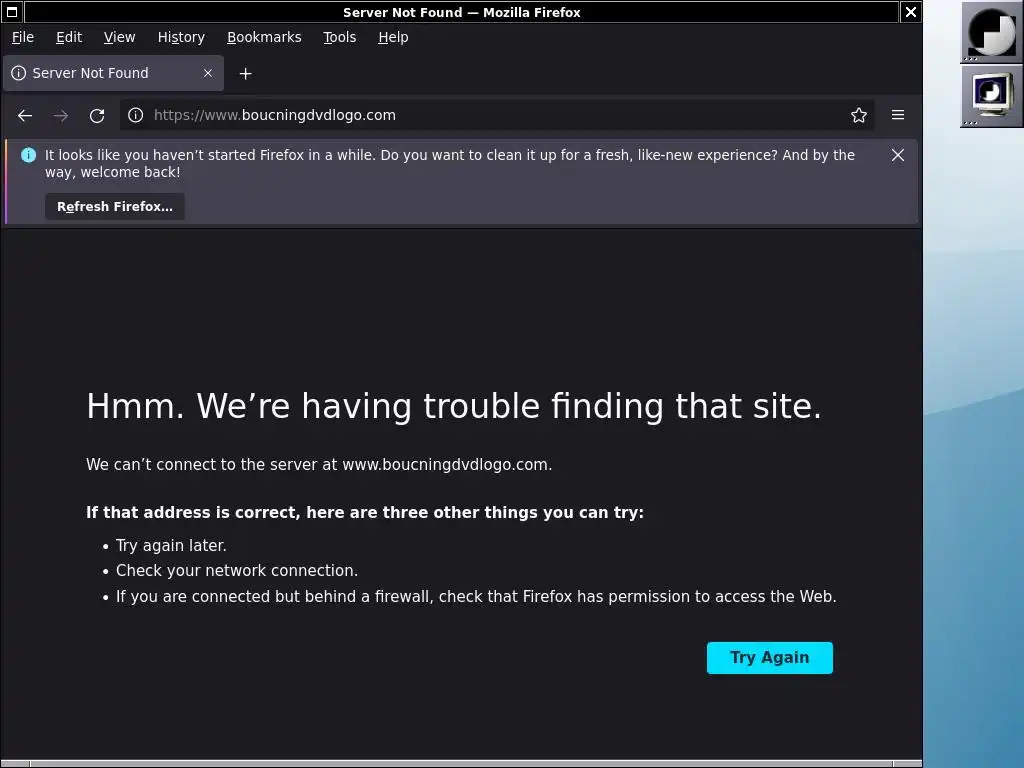Click the 'Hmm. We're having trouble' heading
The image size is (1024, 768).
[454, 406]
